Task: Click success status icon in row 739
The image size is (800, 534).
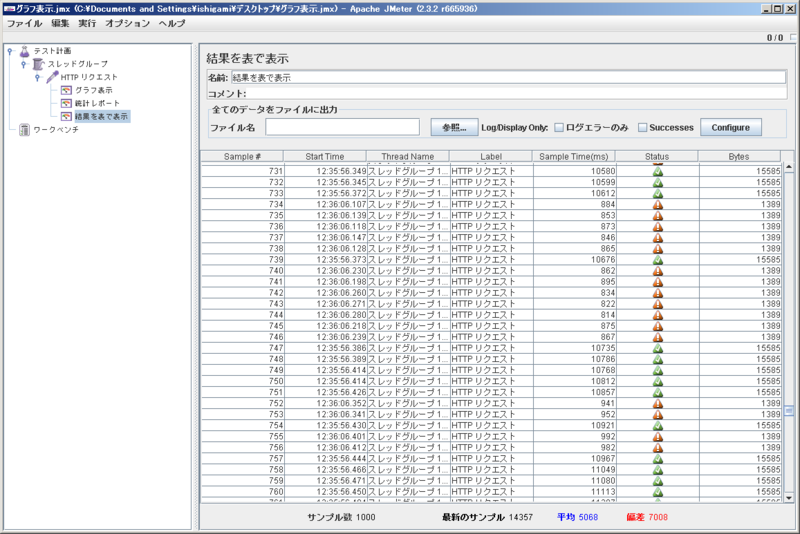Action: pos(658,260)
